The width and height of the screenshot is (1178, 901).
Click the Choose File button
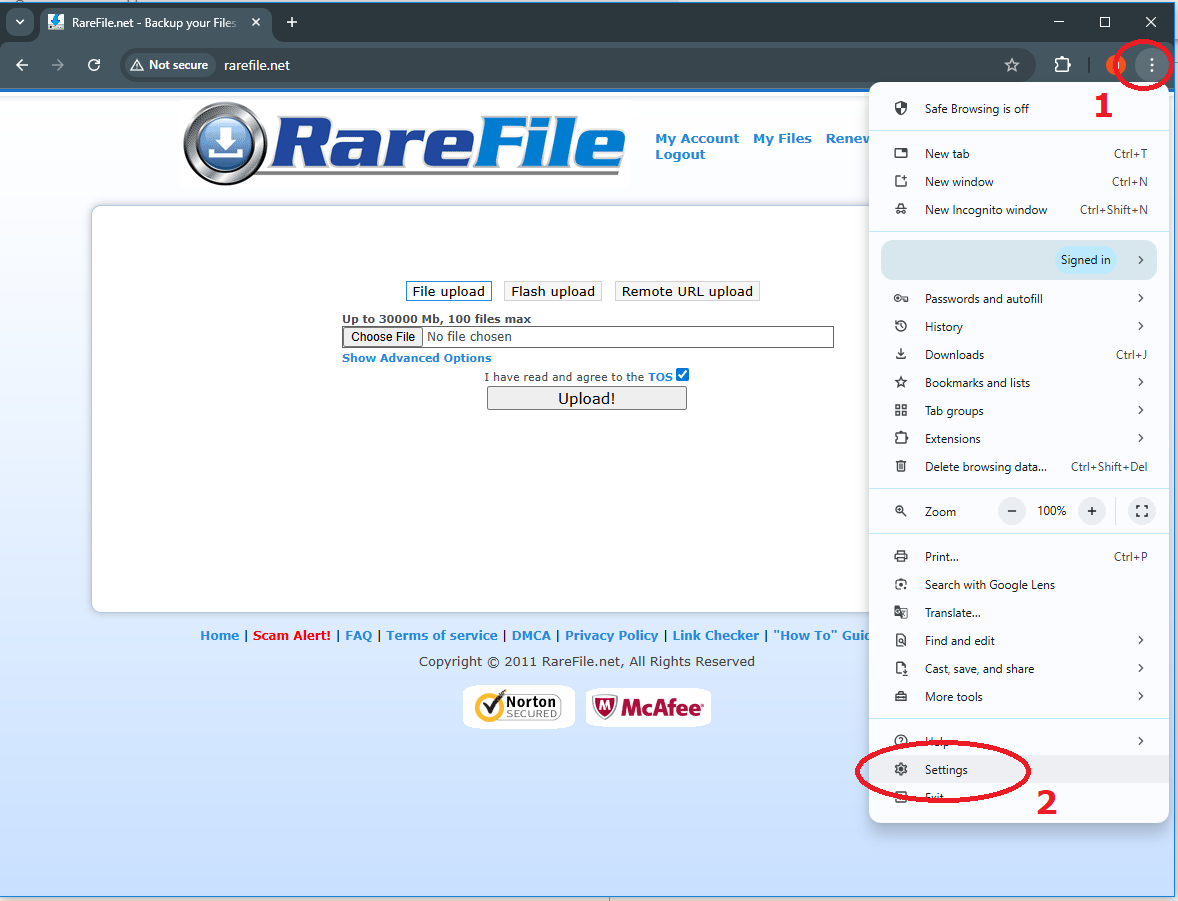pos(383,337)
